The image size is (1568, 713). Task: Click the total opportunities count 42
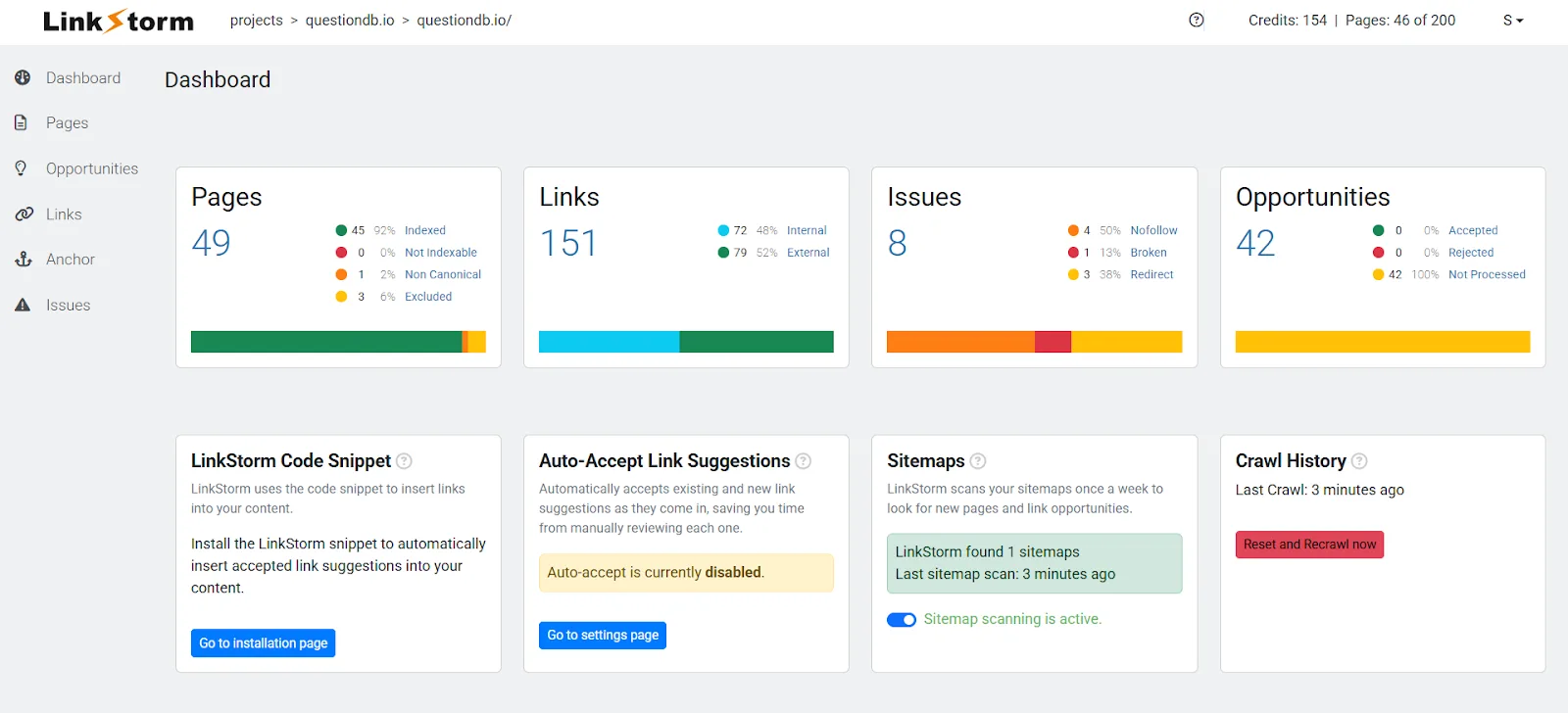tap(1255, 243)
